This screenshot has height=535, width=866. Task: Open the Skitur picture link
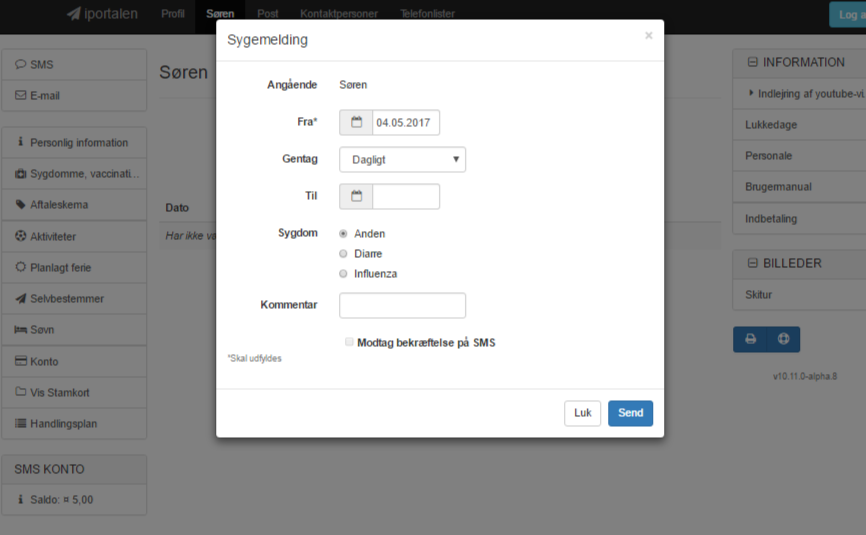(758, 294)
